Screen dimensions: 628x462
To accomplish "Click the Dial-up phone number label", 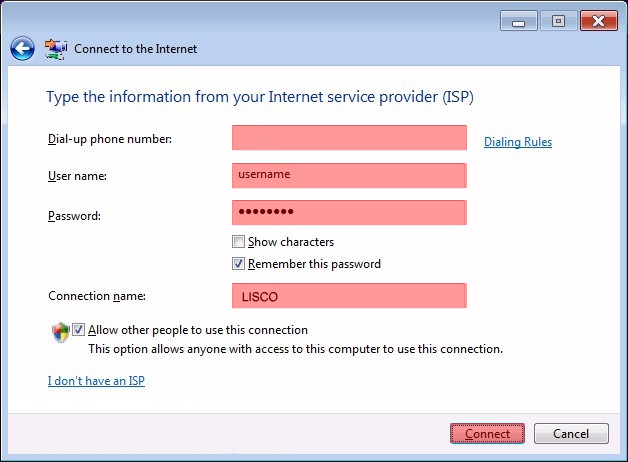I will pos(110,139).
